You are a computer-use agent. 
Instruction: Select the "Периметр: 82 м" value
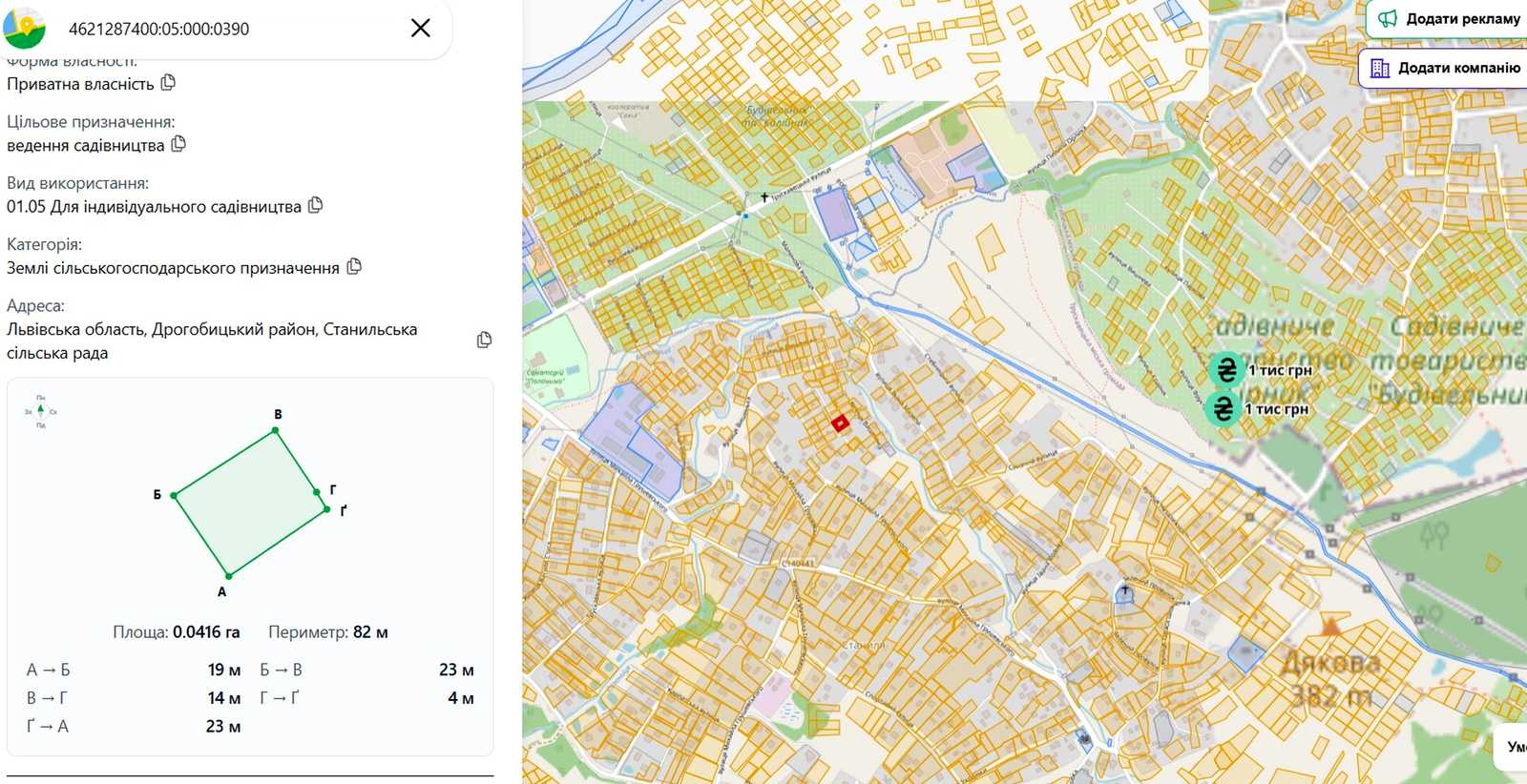328,632
